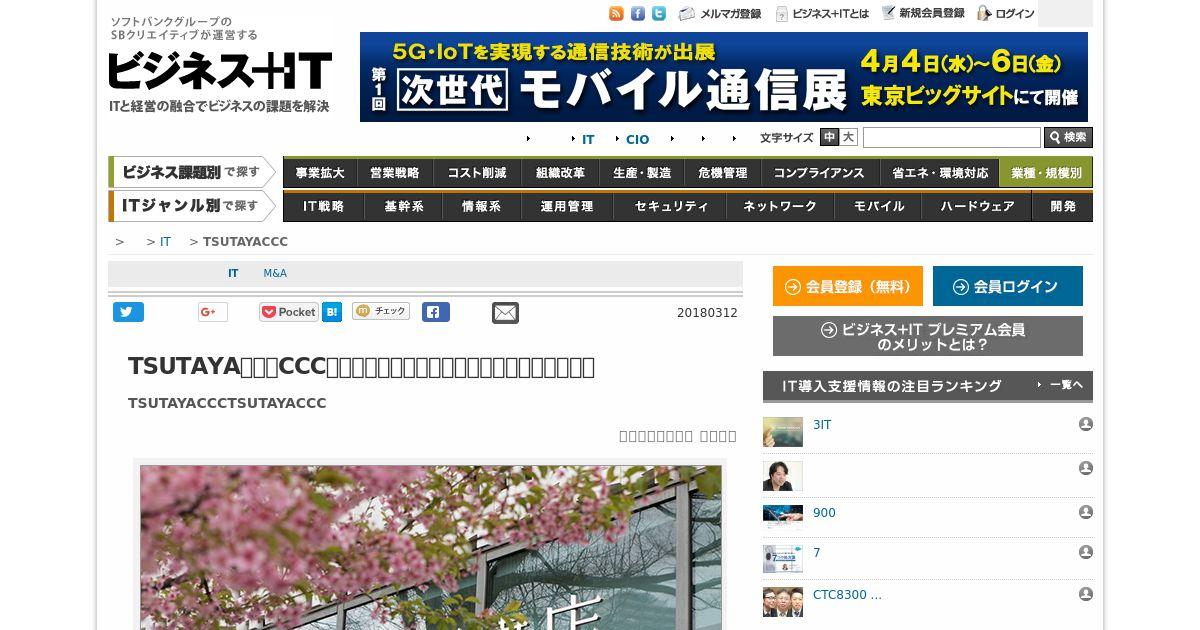Open the 運用管理 genre tab

click(567, 206)
